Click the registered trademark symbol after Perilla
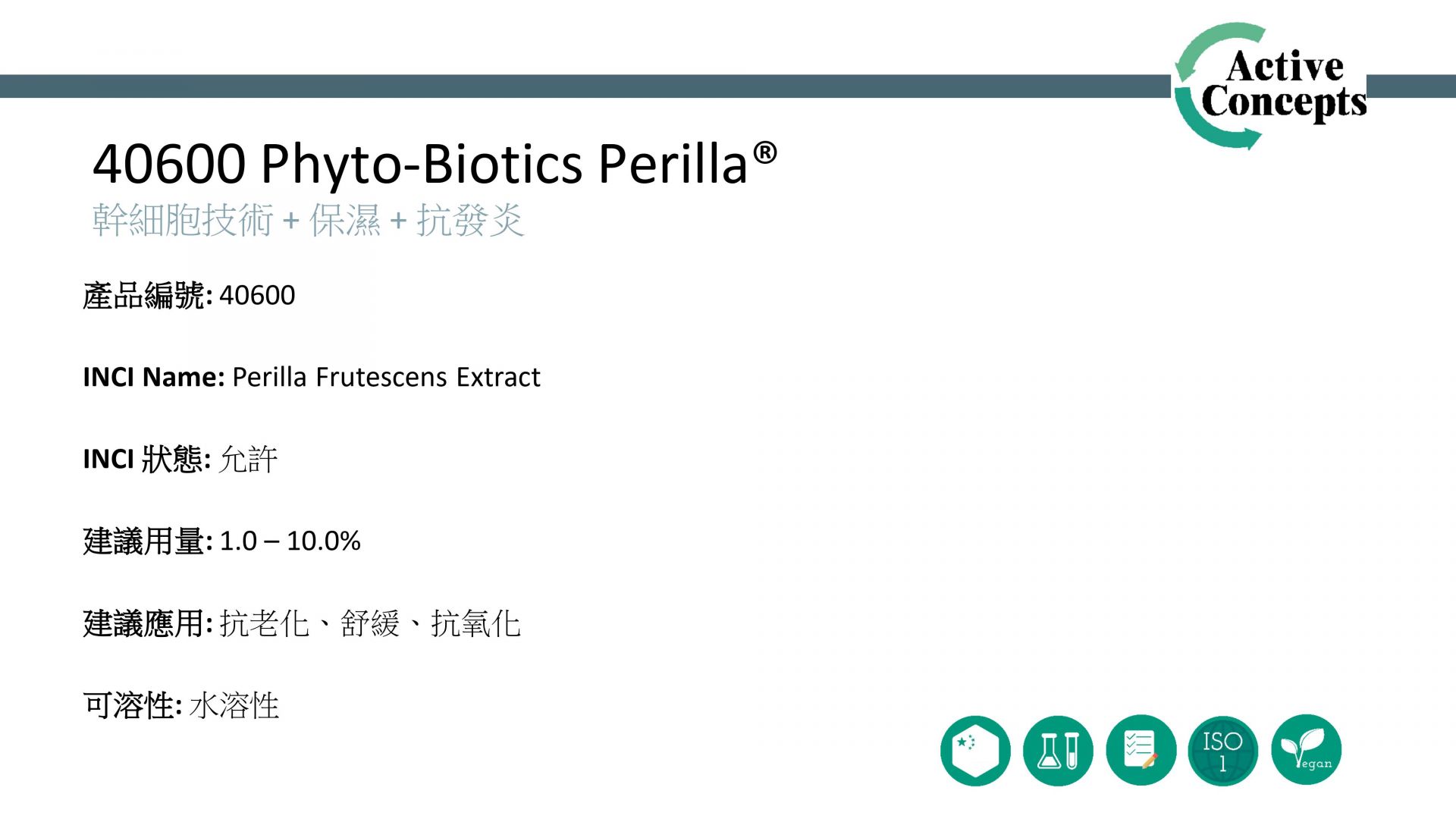Image resolution: width=1456 pixels, height=819 pixels. pos(765,152)
